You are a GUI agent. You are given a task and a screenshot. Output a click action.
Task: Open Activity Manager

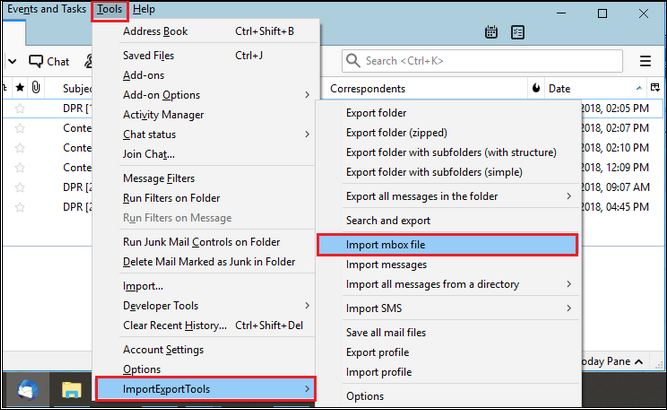206,115
